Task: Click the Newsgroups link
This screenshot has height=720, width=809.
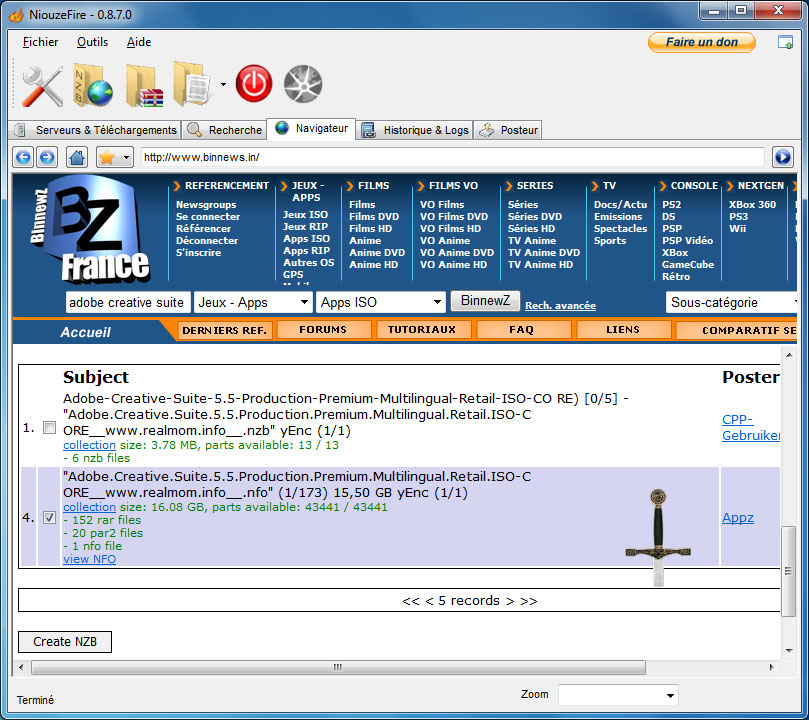Action: (206, 205)
